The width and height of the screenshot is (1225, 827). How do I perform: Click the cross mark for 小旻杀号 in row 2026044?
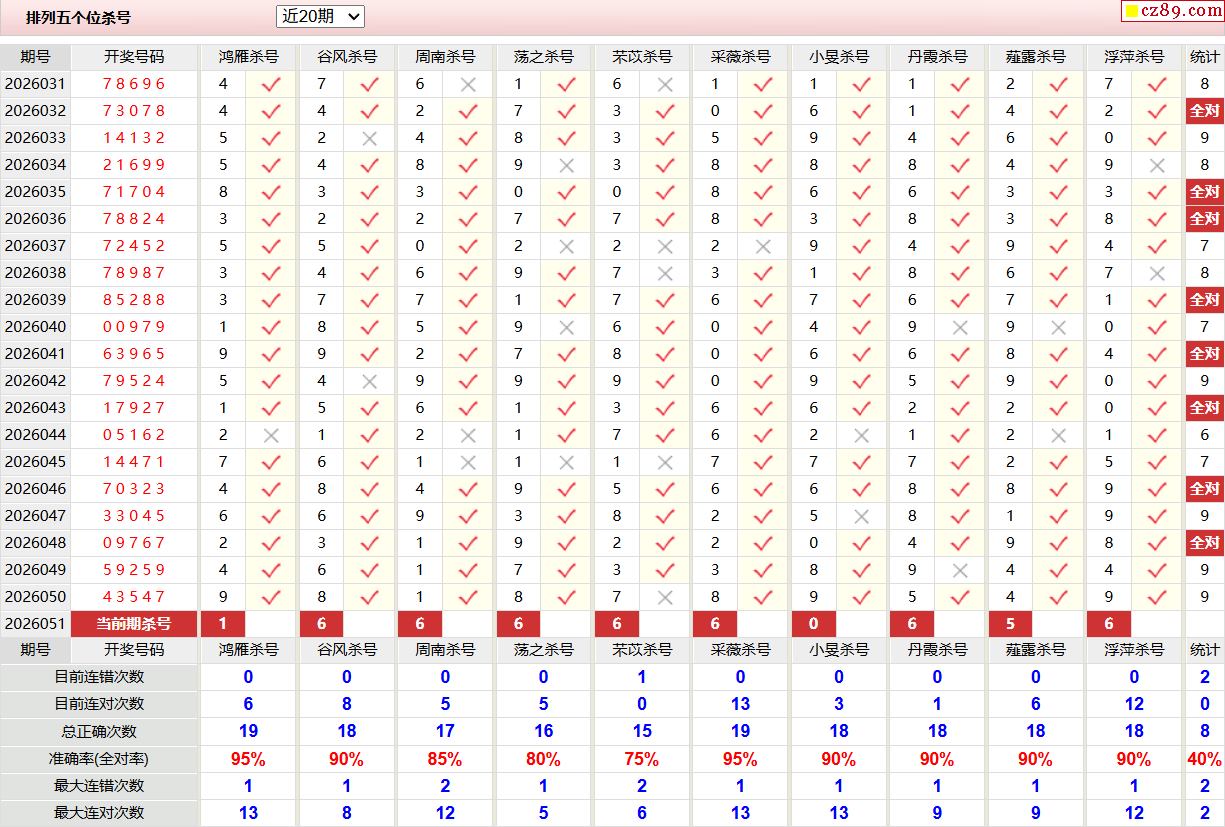click(x=862, y=436)
